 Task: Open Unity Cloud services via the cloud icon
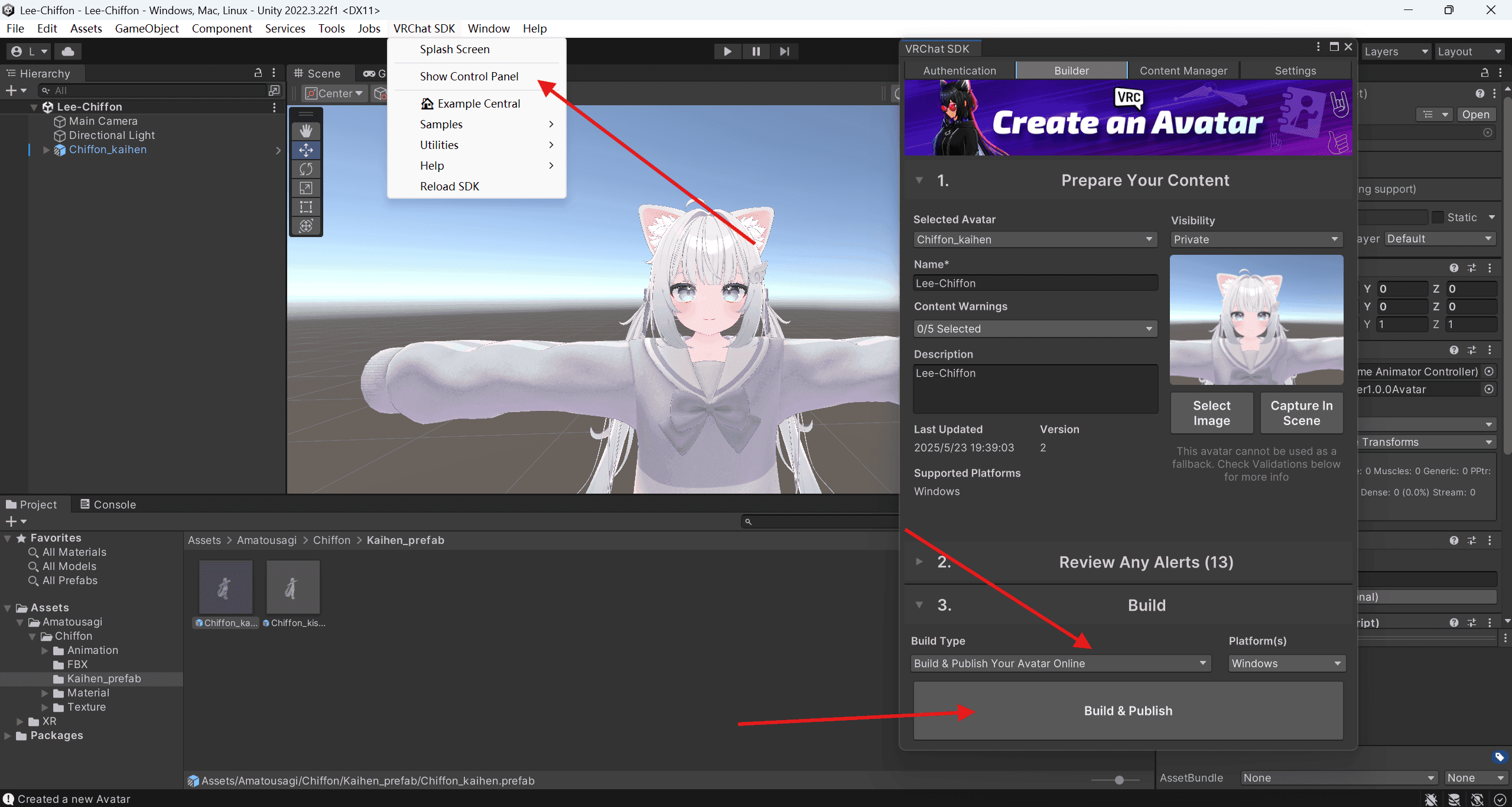[x=67, y=51]
